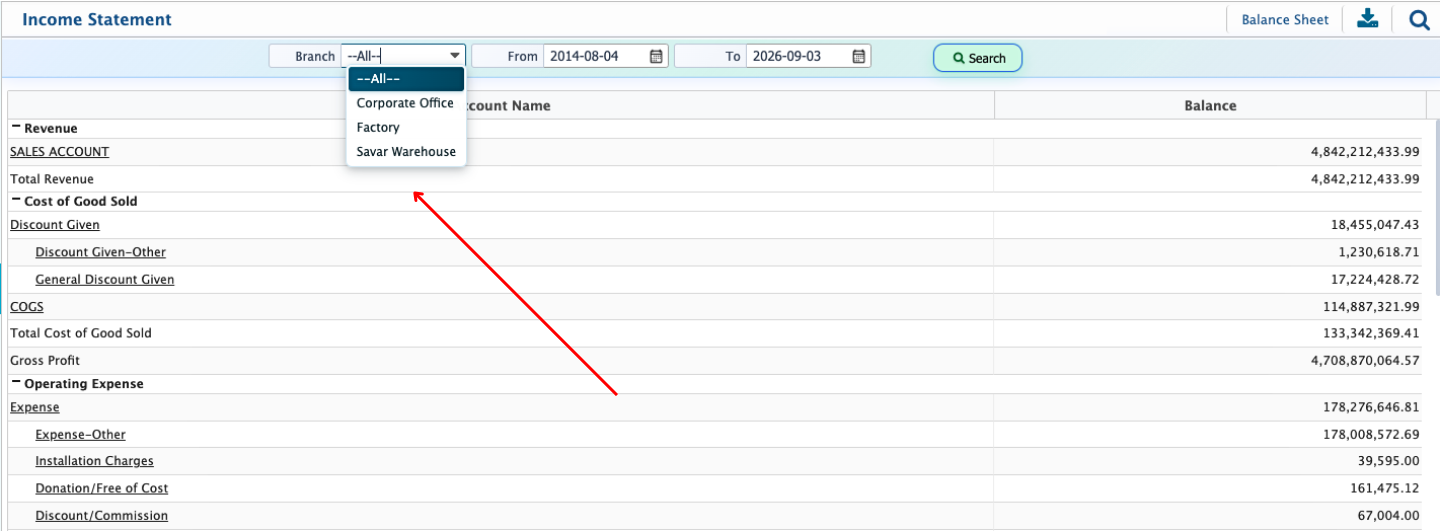Click the Gross Profit row label
This screenshot has height=532, width=1440.
click(x=45, y=360)
